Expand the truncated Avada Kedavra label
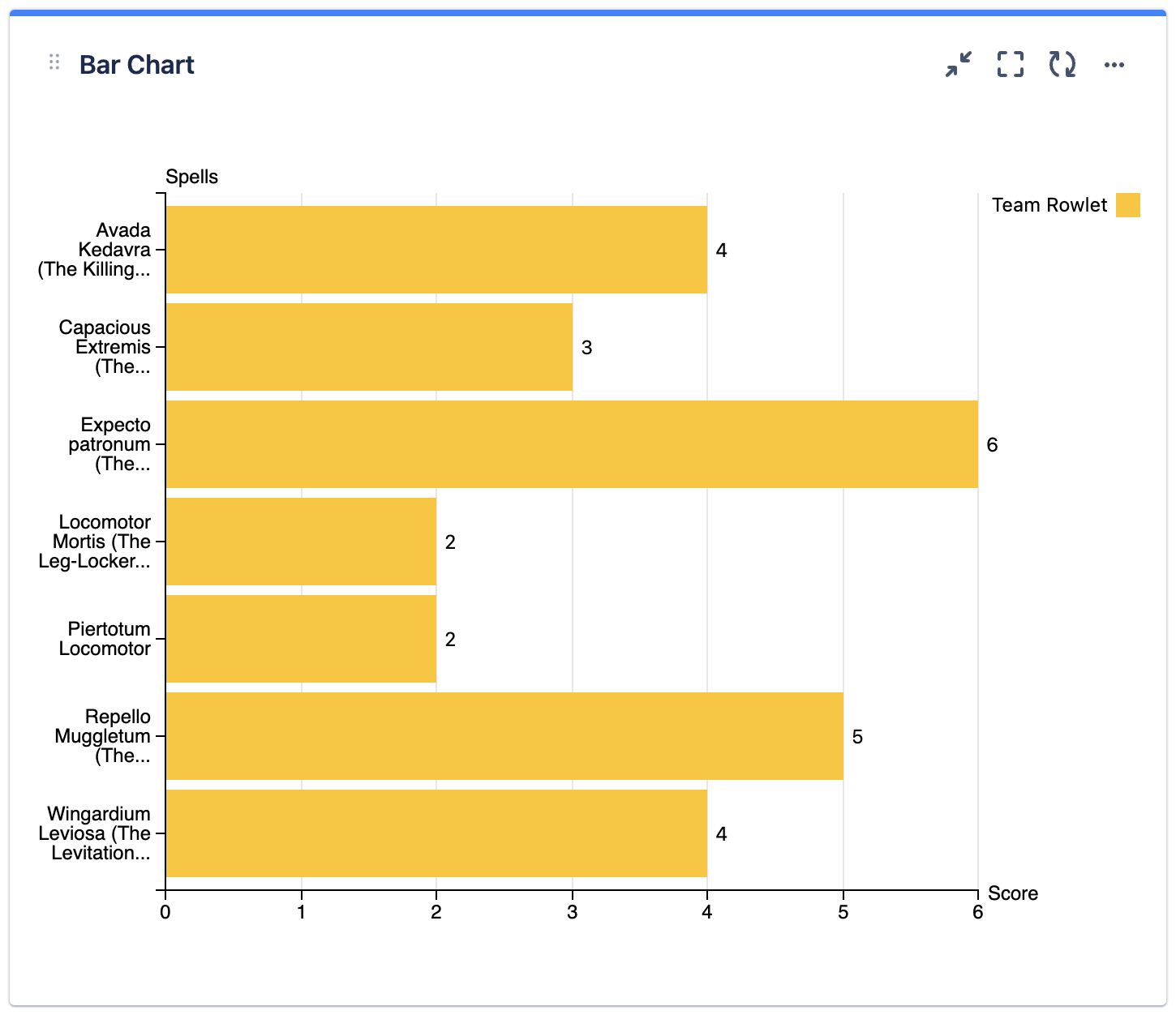This screenshot has width=1176, height=1015. coord(105,250)
